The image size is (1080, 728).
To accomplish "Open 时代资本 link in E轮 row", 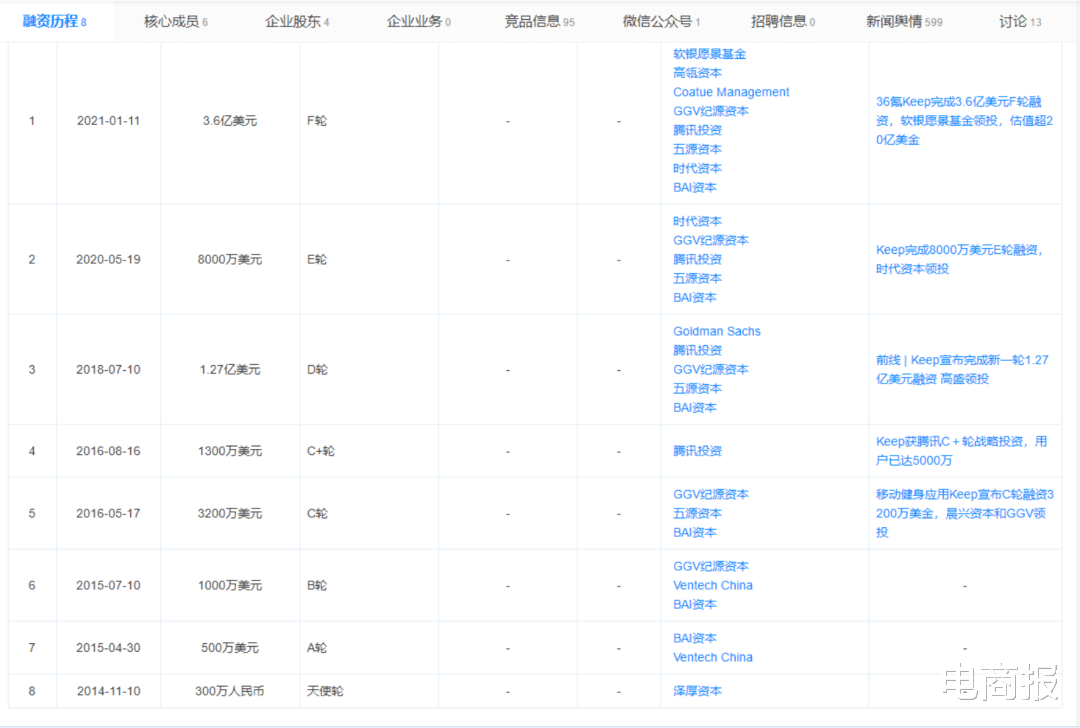I will [697, 221].
